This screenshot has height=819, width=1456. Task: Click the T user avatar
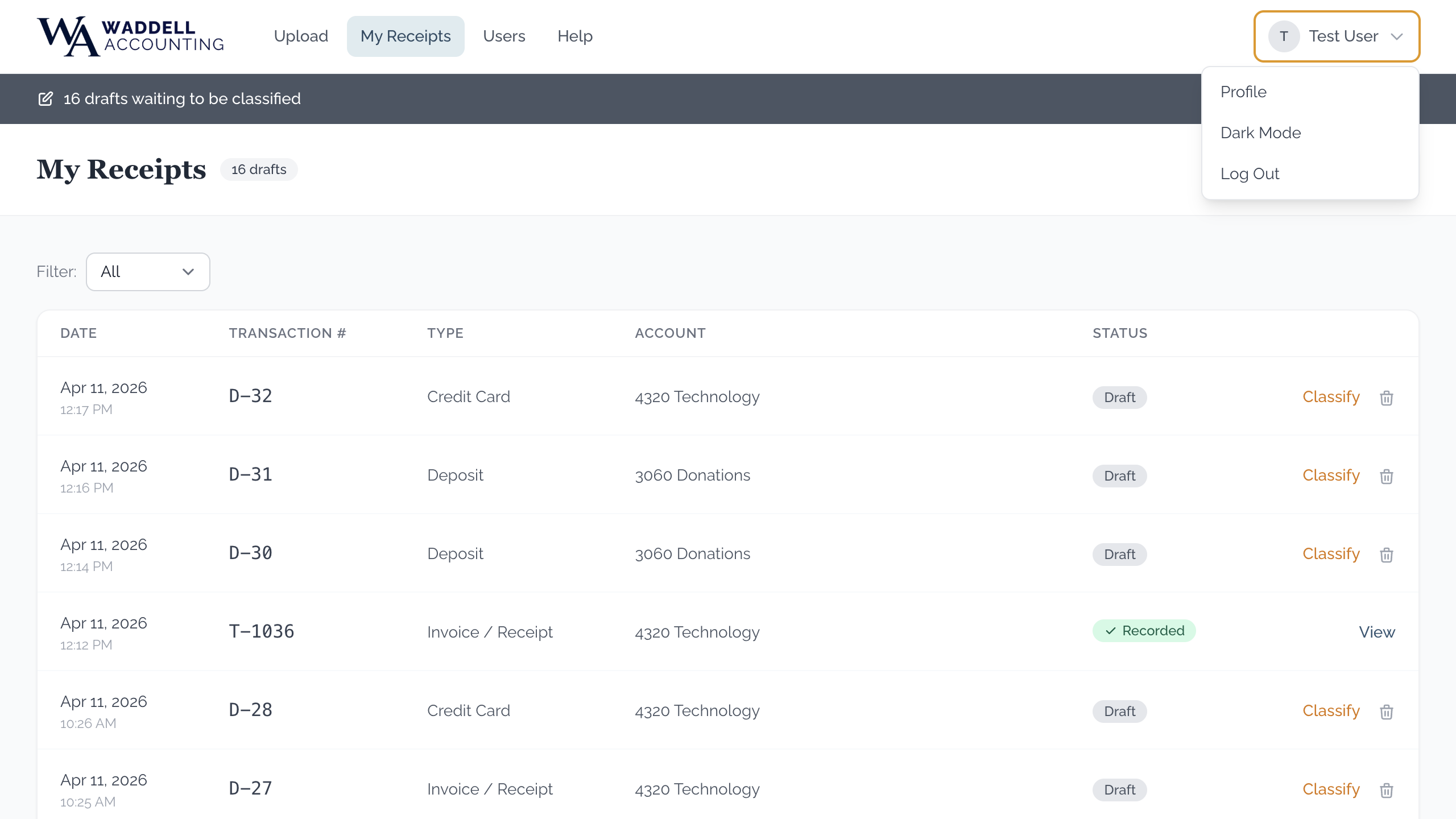coord(1284,36)
